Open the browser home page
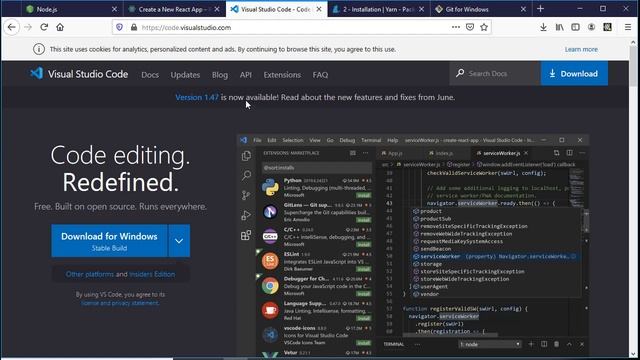 [x=60, y=27]
